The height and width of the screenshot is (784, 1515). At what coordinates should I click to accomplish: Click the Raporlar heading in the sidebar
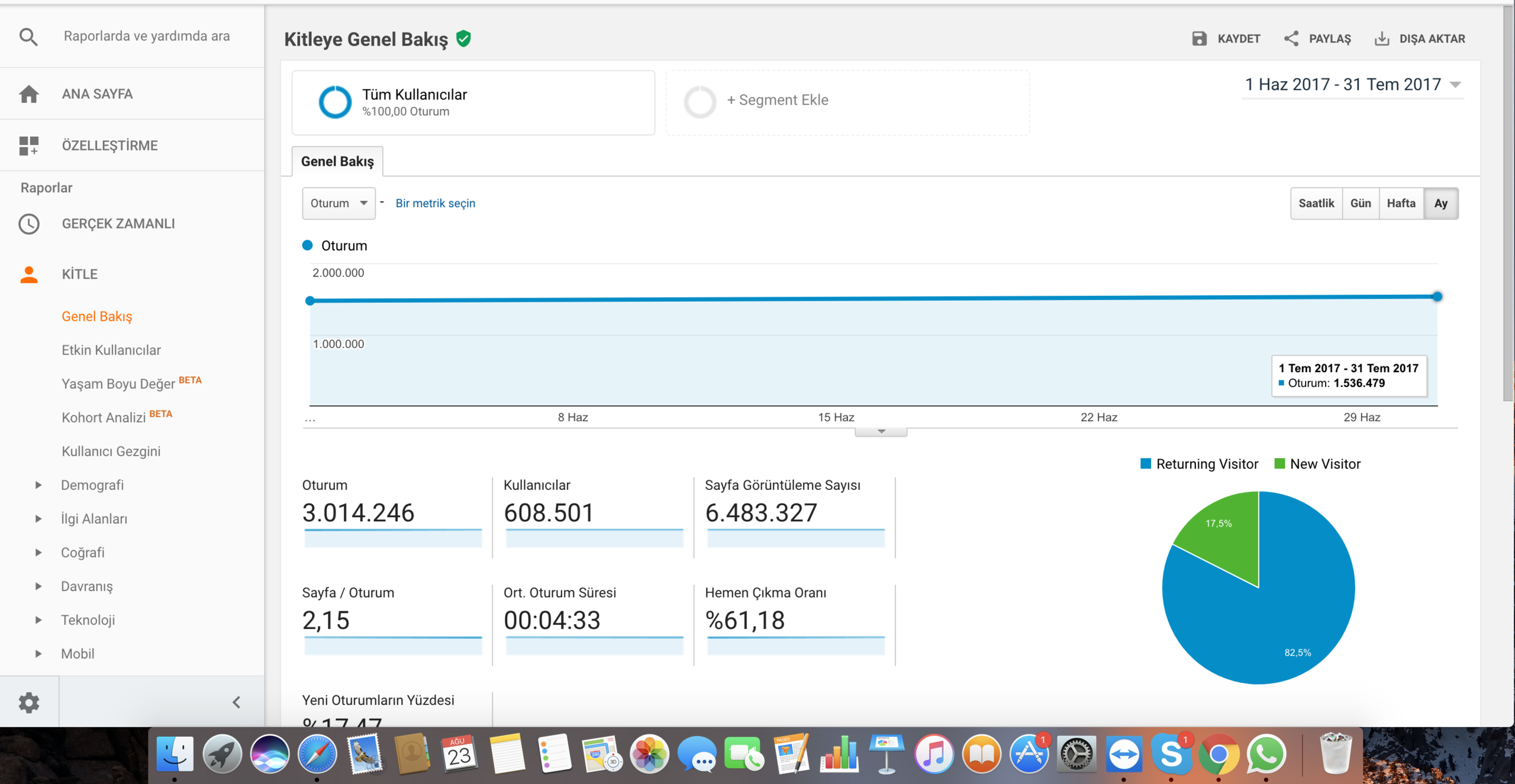pyautogui.click(x=46, y=188)
